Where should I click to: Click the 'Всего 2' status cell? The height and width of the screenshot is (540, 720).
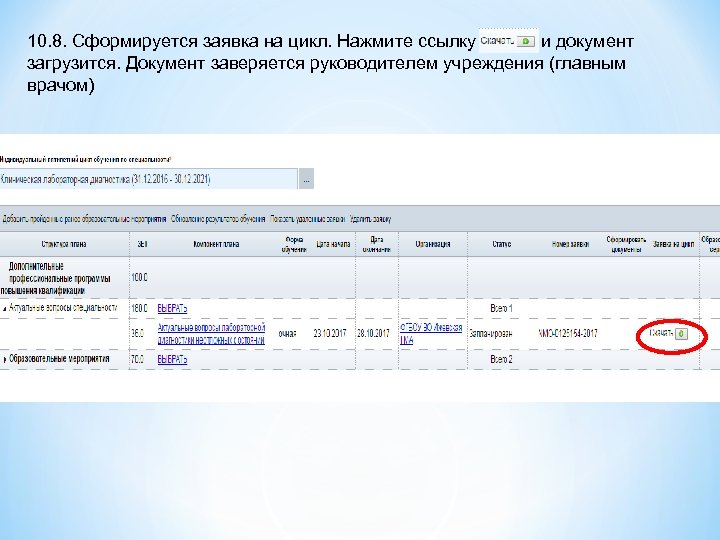tap(501, 359)
